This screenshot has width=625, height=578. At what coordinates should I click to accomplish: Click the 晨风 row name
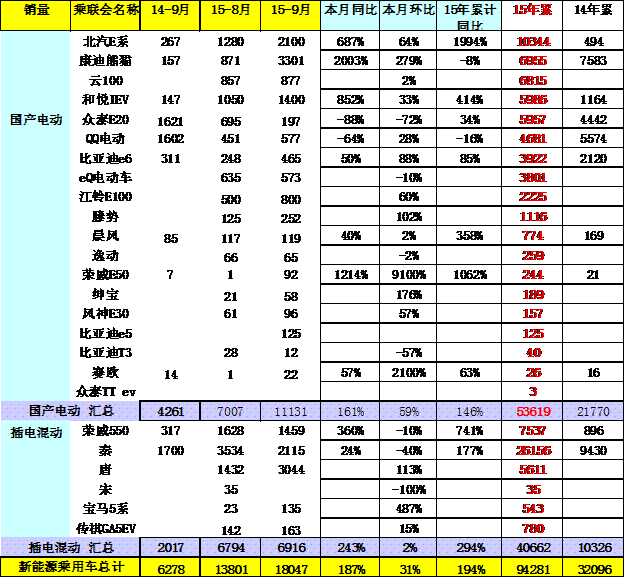pyautogui.click(x=105, y=236)
